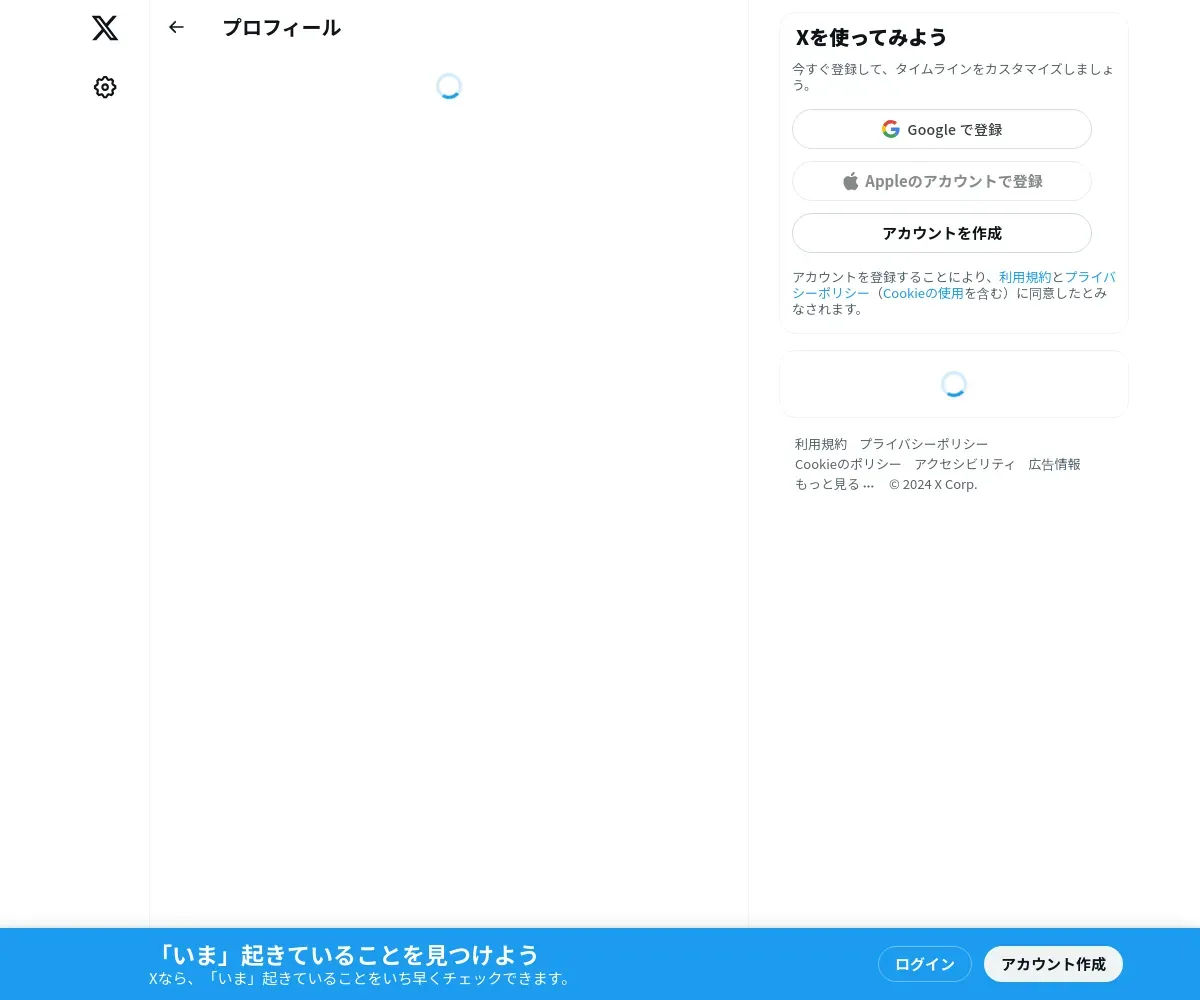
Task: Click the プロフィール page heading
Action: click(282, 28)
